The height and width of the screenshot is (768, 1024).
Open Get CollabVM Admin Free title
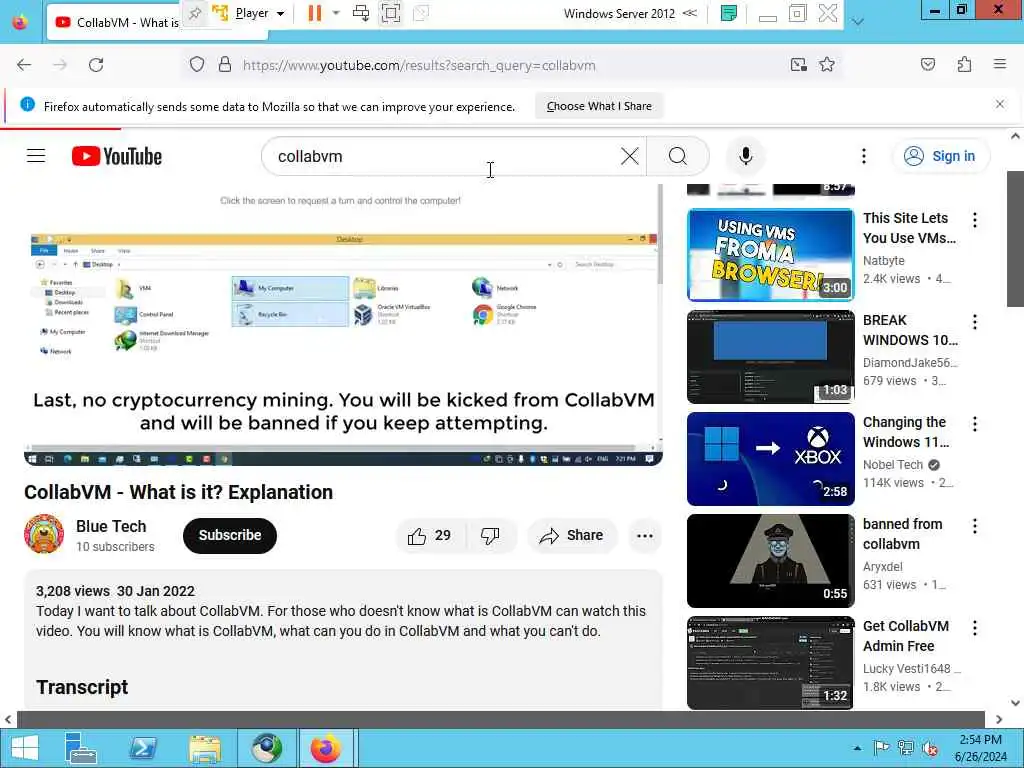[x=906, y=636]
